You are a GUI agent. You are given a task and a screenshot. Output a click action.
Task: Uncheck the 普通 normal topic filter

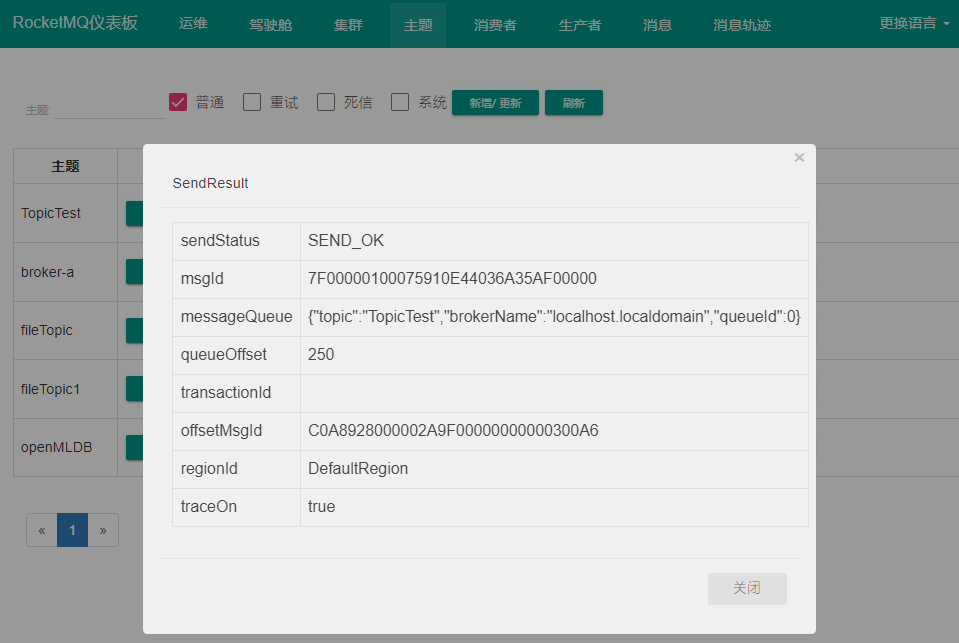[178, 101]
